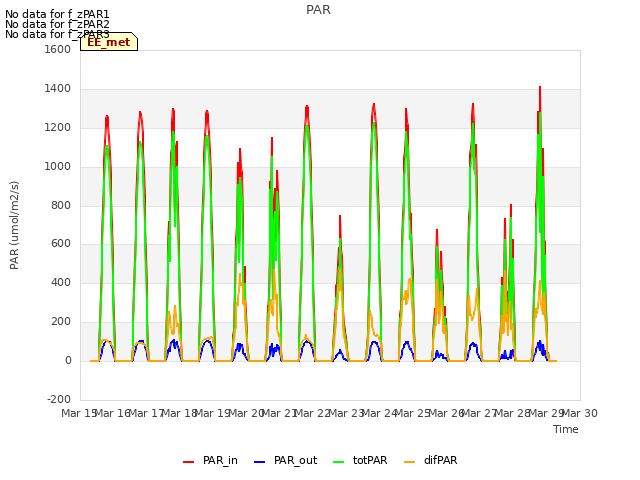640x480 pixels.
Task: Toggle difPAR series in legend
Action: pyautogui.click(x=431, y=460)
